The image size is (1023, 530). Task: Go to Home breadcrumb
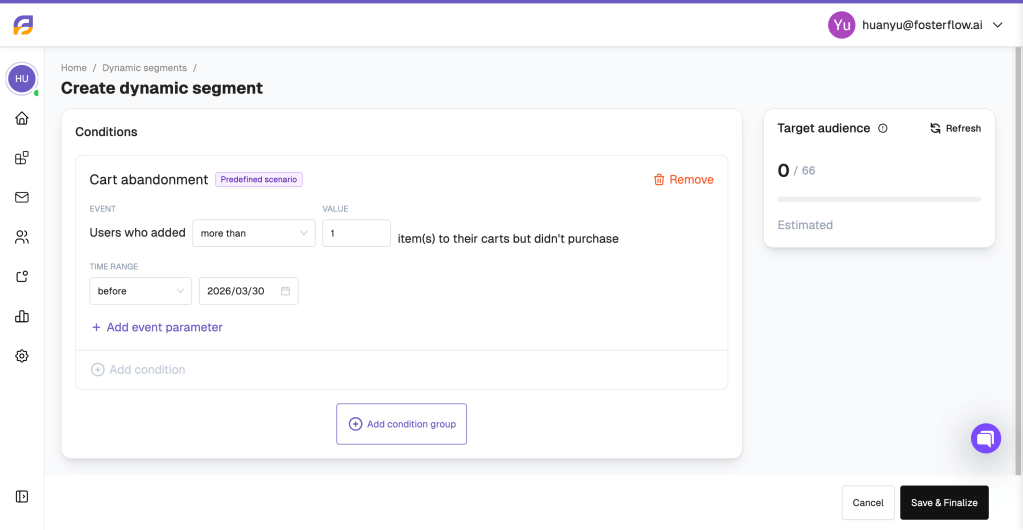74,68
